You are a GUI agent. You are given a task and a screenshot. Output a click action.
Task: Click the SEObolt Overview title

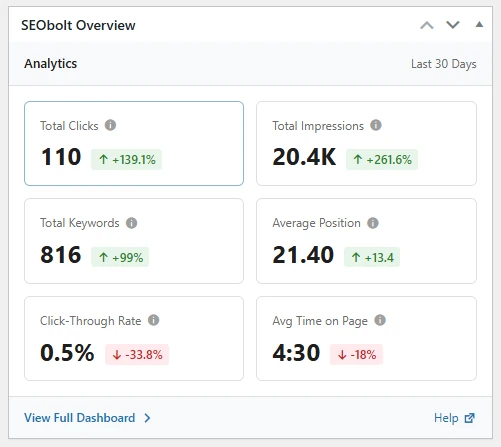(x=78, y=25)
